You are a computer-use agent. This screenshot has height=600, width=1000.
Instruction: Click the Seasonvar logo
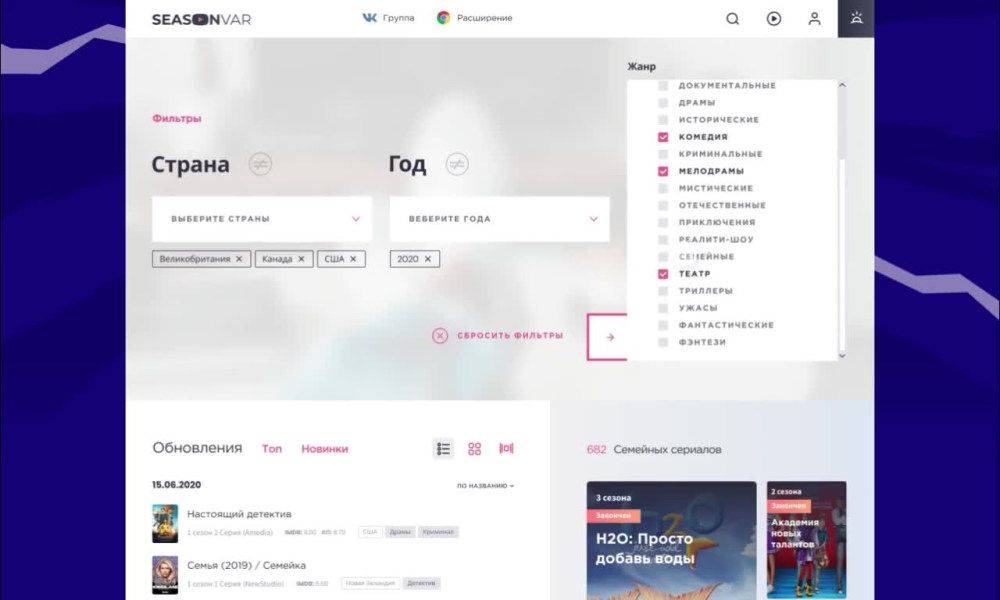[202, 19]
